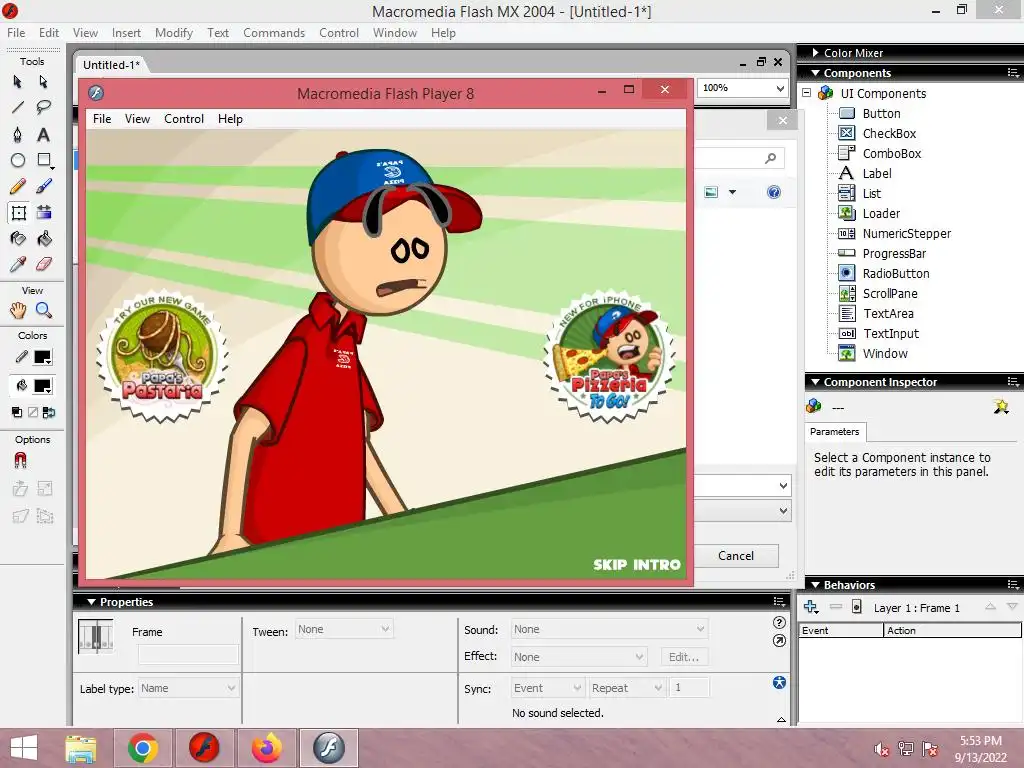Select the Free Transform tool

point(18,213)
